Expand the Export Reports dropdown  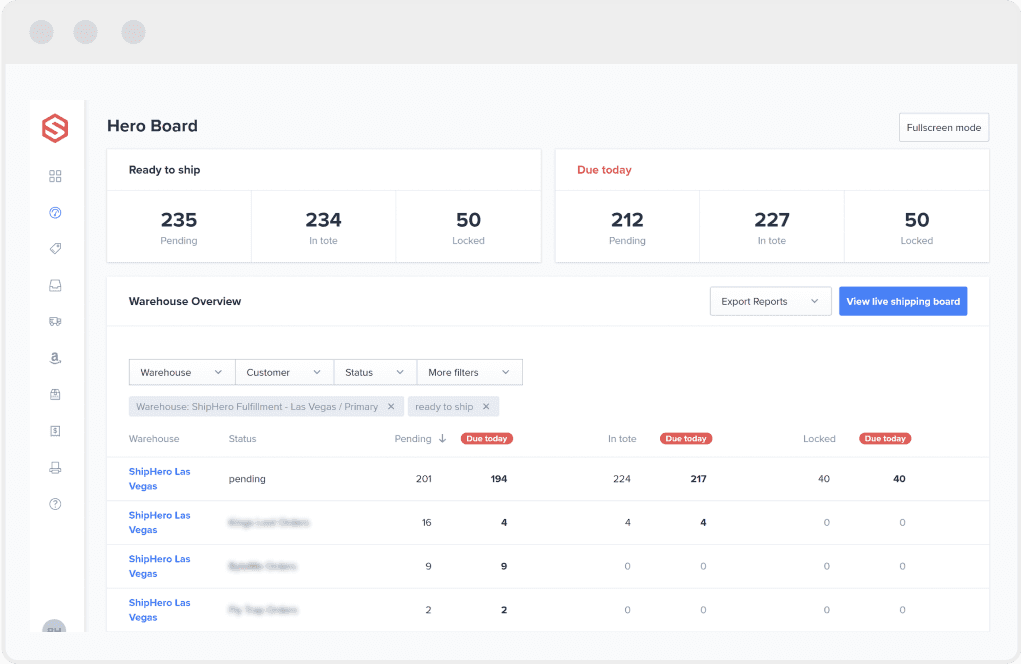click(x=770, y=301)
